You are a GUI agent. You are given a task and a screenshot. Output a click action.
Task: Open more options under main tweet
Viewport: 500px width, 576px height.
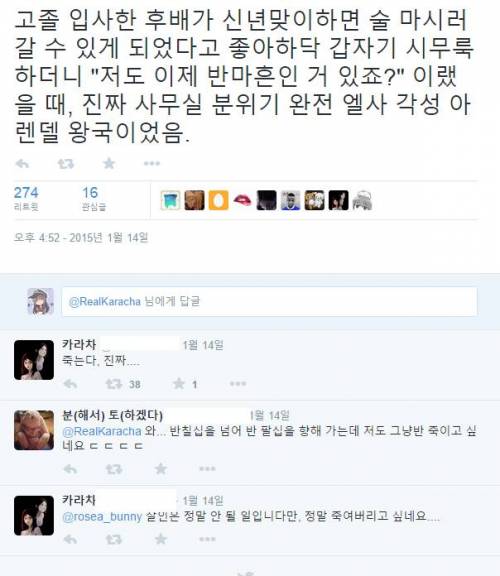(x=152, y=163)
